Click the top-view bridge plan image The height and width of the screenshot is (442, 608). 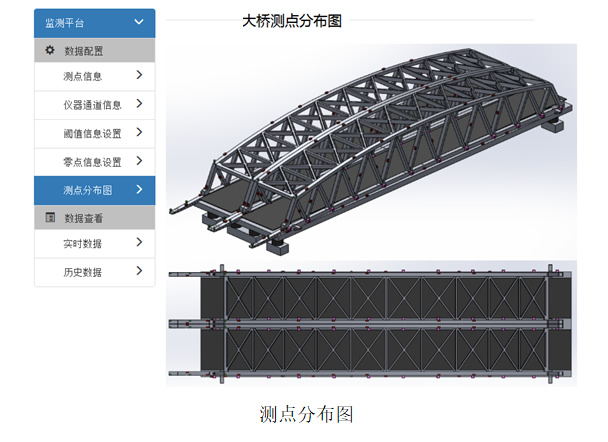click(371, 323)
